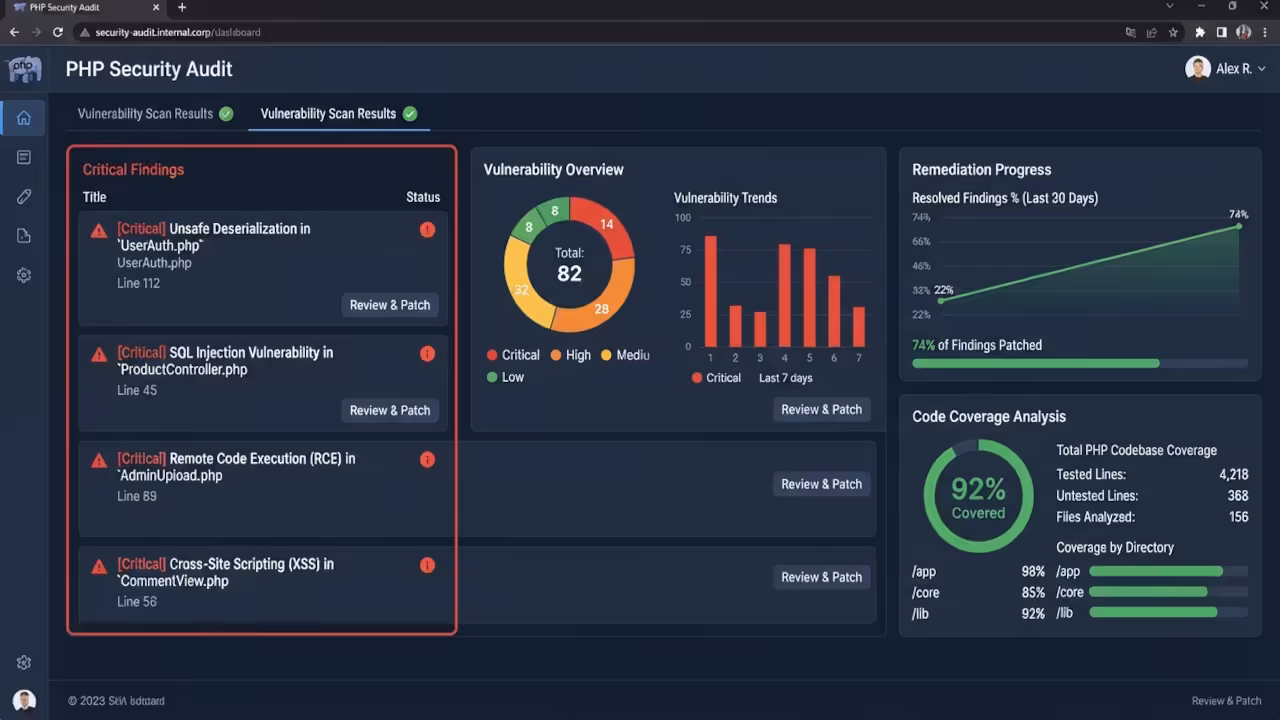The image size is (1280, 720).
Task: Click red status icon for SQL Injection
Action: tap(427, 354)
